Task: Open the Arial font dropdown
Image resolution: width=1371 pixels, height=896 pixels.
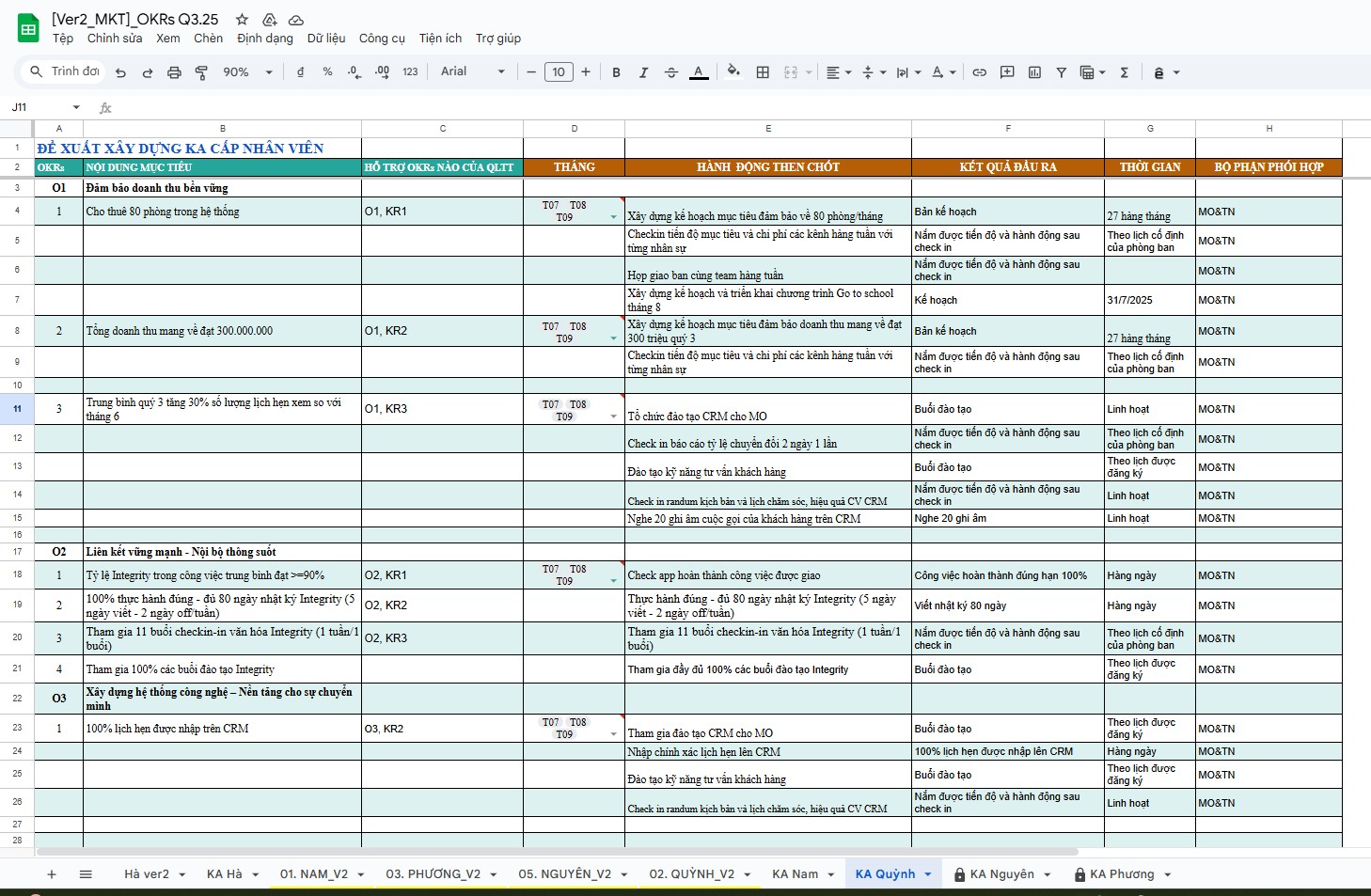Action: (x=472, y=72)
